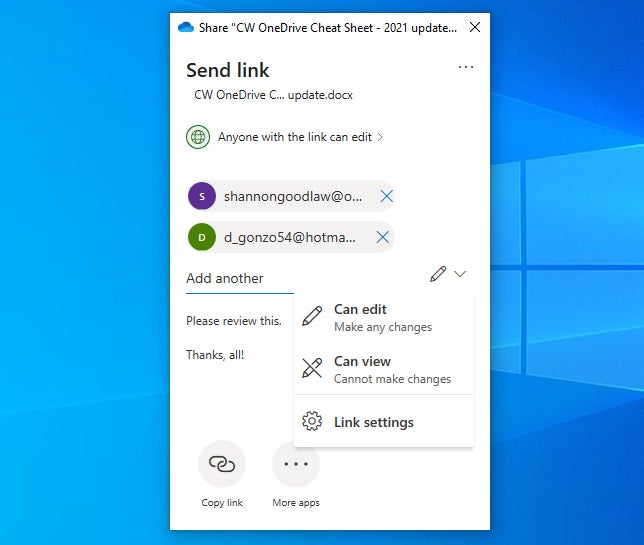
Task: Expand link permissions with the chevron arrow
Action: pyautogui.click(x=380, y=137)
